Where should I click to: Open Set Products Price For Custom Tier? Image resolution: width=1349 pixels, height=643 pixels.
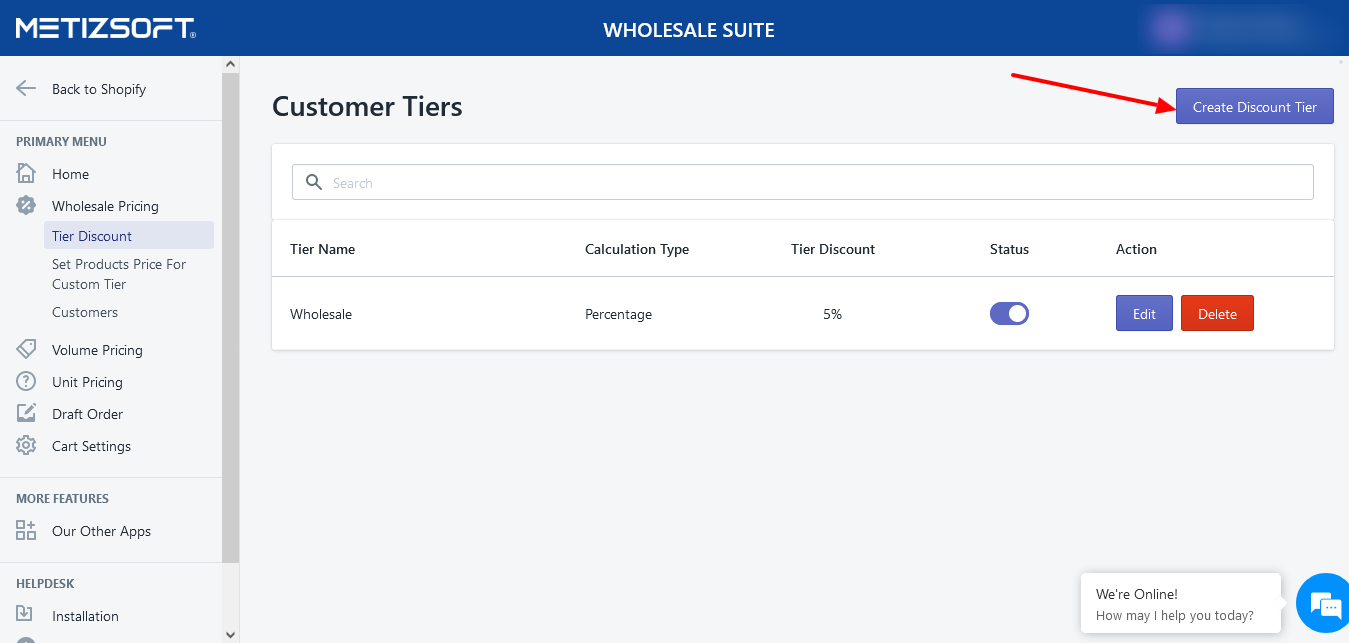(119, 274)
